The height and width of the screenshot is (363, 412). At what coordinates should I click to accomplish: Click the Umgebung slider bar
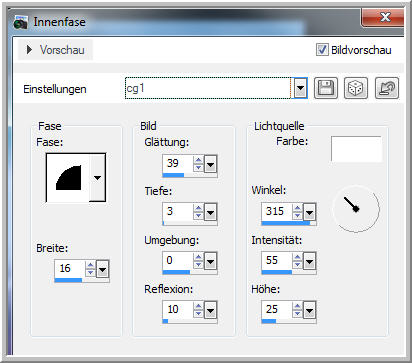pos(190,272)
